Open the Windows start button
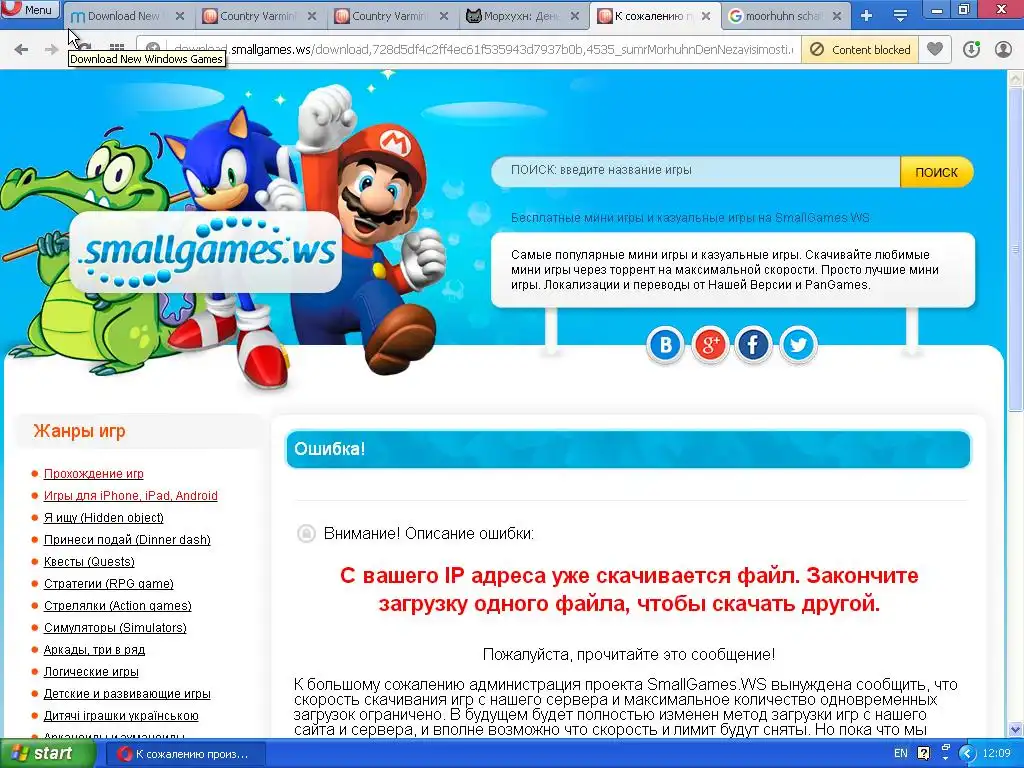The image size is (1024, 768). click(46, 754)
